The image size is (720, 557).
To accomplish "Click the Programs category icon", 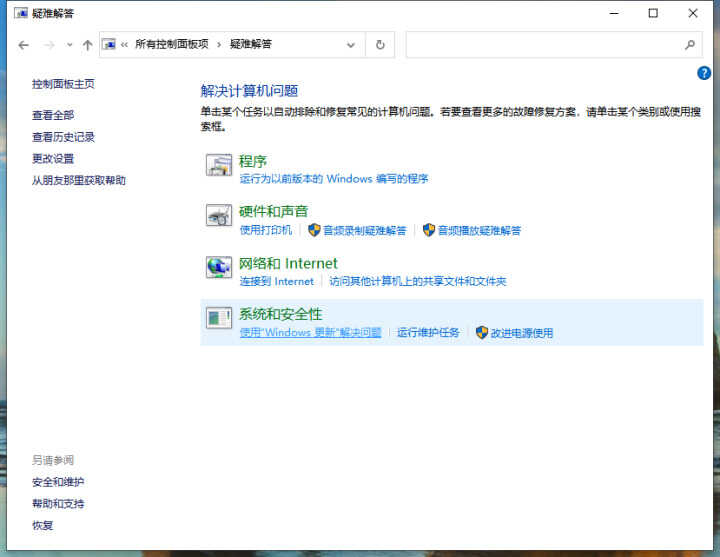I will pyautogui.click(x=219, y=165).
